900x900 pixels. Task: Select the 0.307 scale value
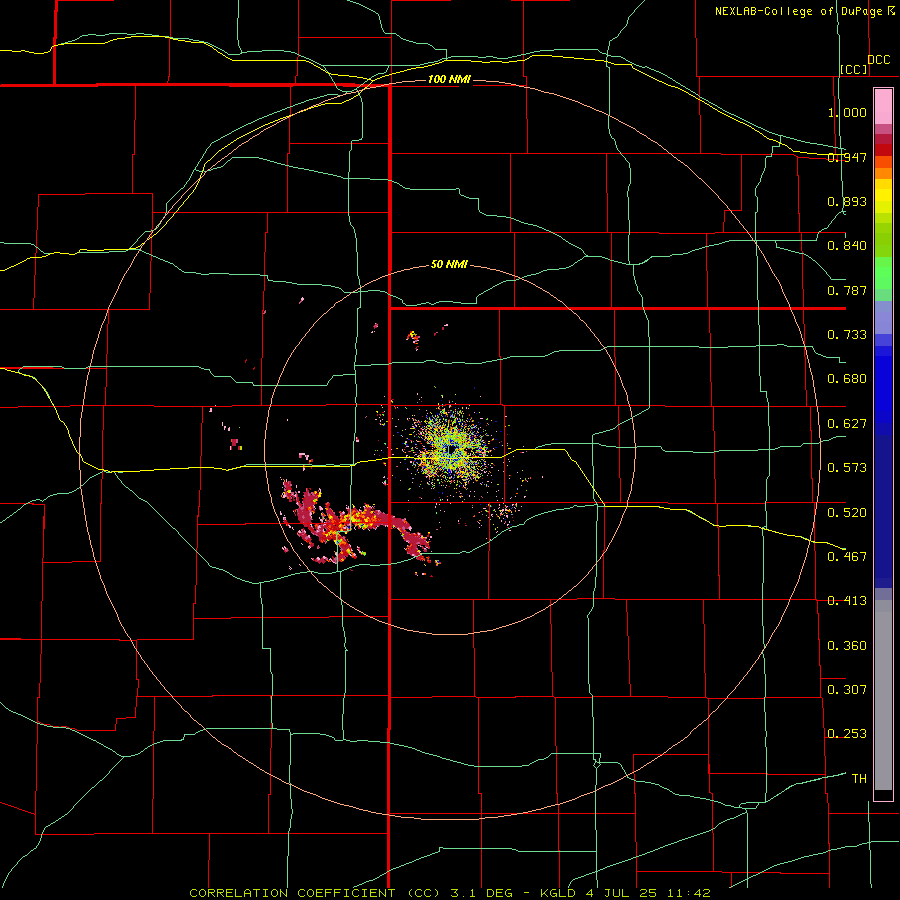pyautogui.click(x=847, y=690)
